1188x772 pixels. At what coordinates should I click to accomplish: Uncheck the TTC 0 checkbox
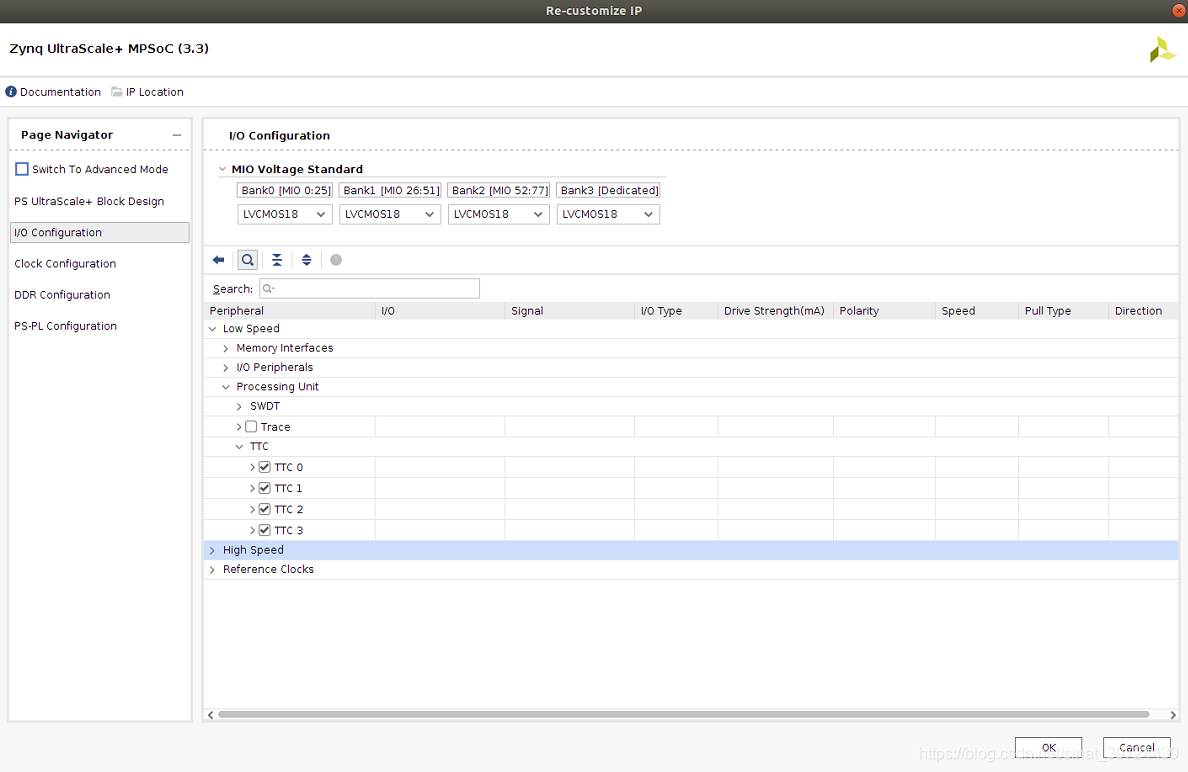[264, 467]
